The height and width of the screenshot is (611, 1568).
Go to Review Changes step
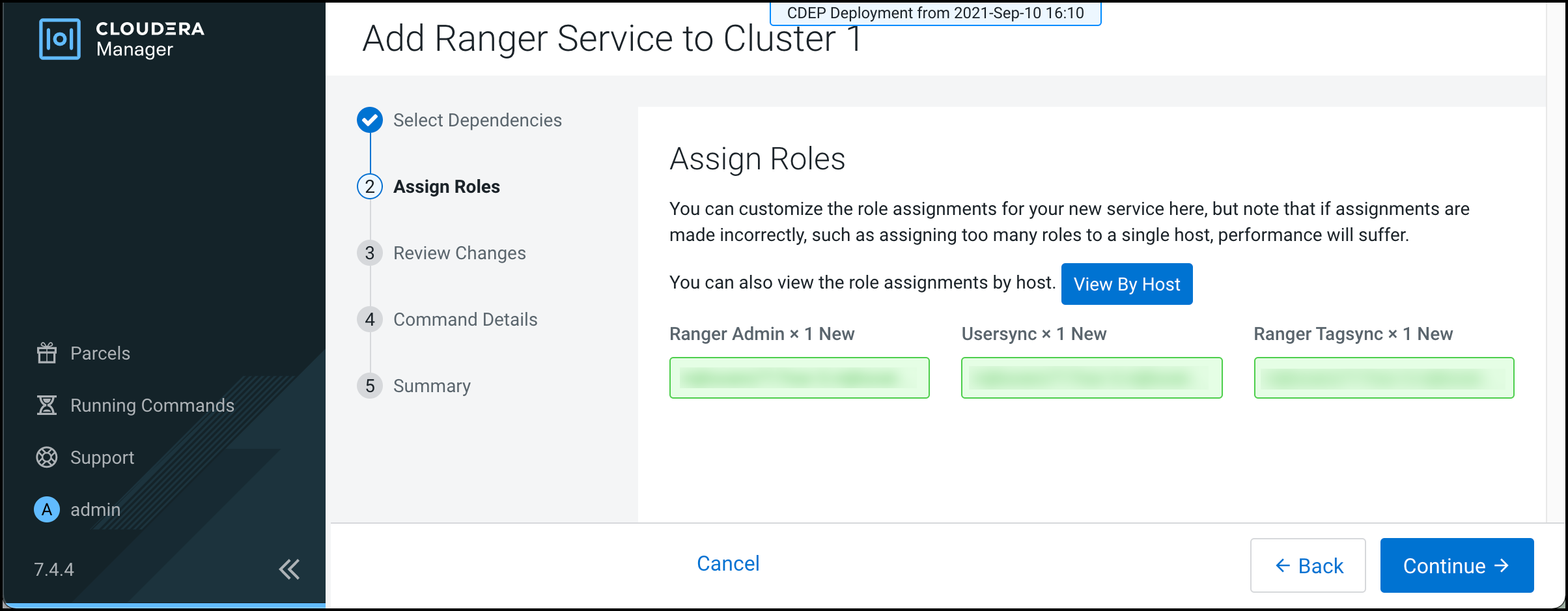(459, 253)
